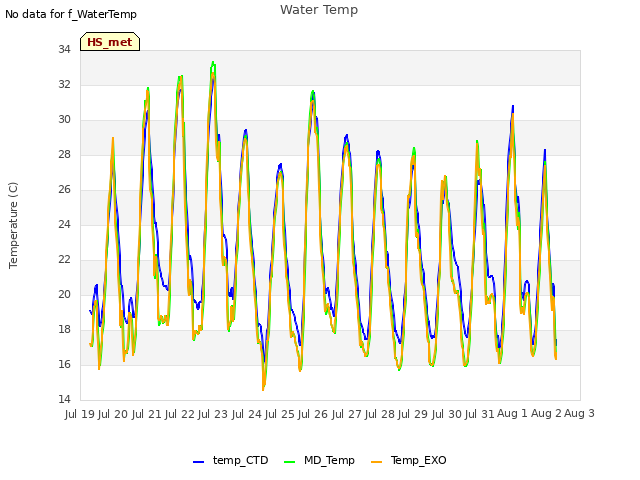This screenshot has width=640, height=480.
Task: Click the 30 y-axis tick label
Action: pos(64,120)
